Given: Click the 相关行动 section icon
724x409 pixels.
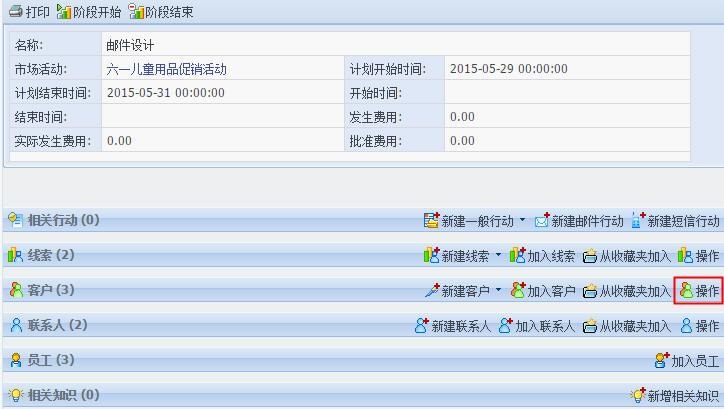Looking at the screenshot, I should point(16,220).
